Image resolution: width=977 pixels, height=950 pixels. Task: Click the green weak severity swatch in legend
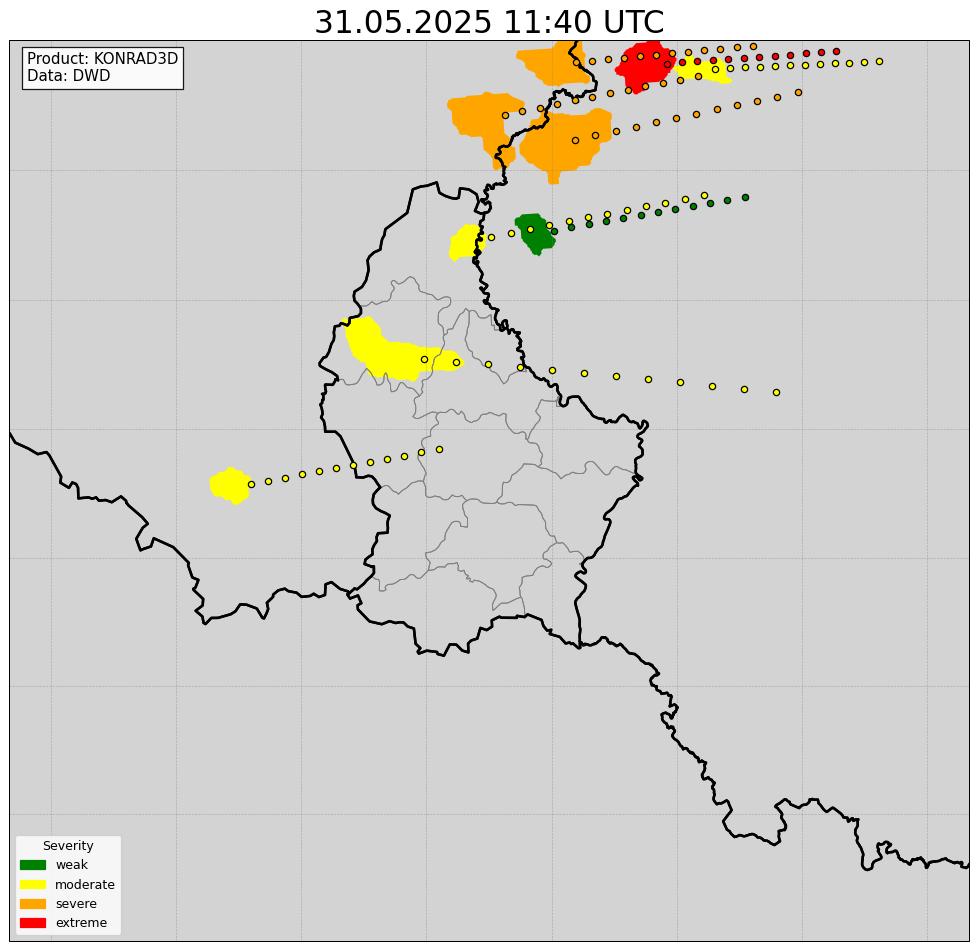[33, 865]
